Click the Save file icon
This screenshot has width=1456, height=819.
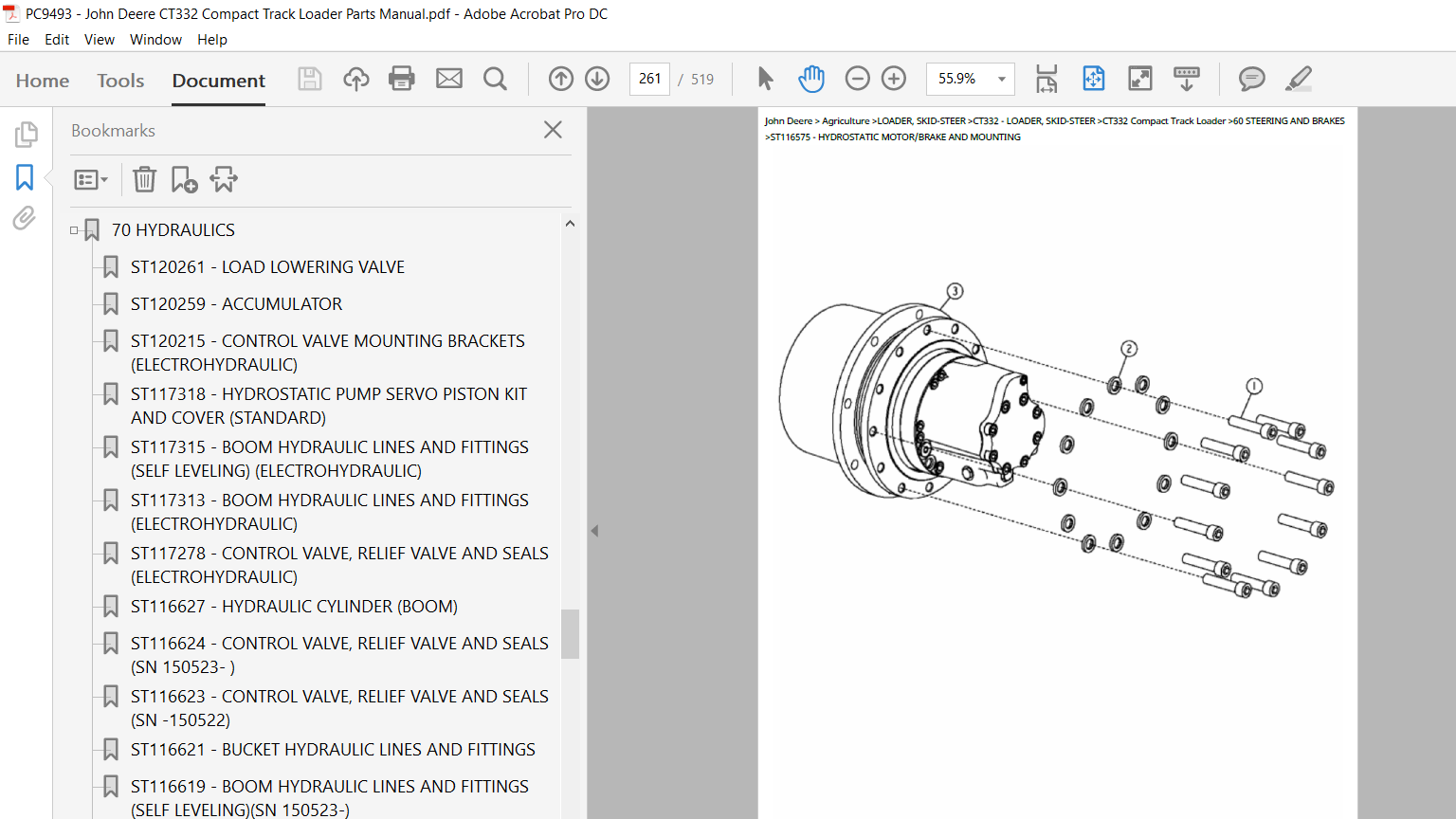pyautogui.click(x=310, y=79)
